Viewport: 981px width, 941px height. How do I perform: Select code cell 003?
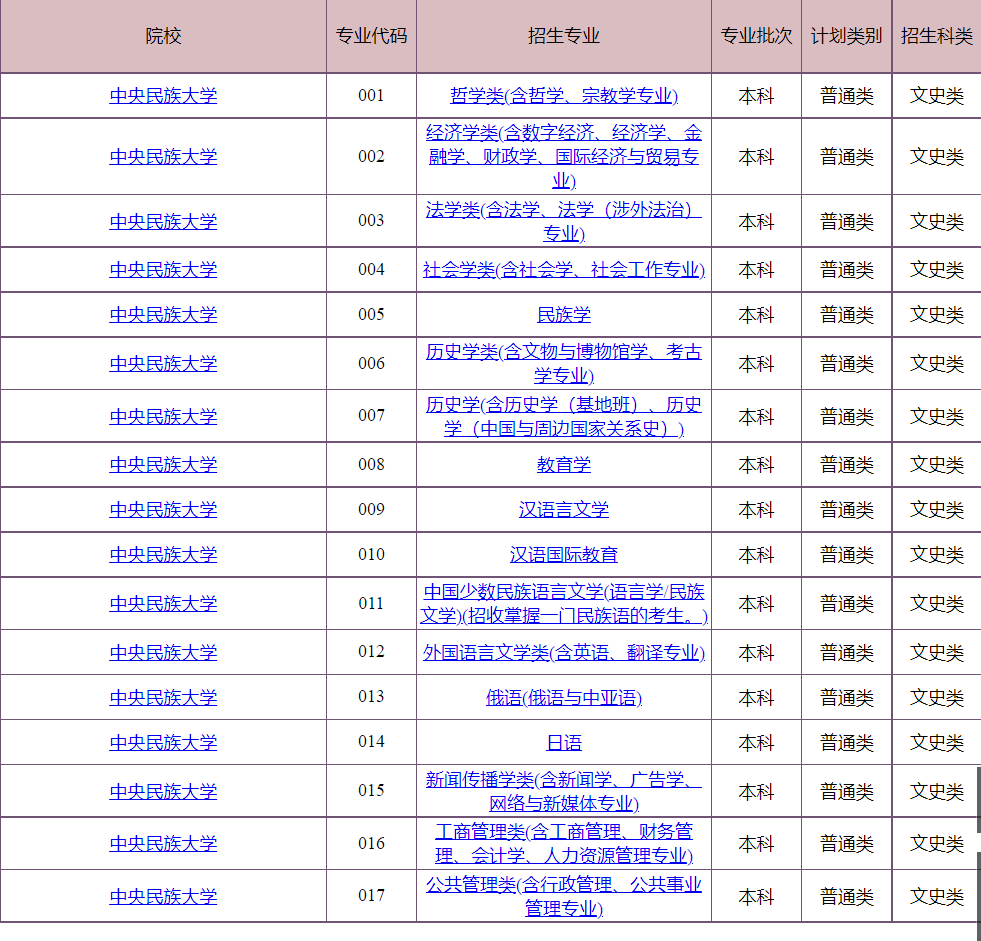(372, 221)
